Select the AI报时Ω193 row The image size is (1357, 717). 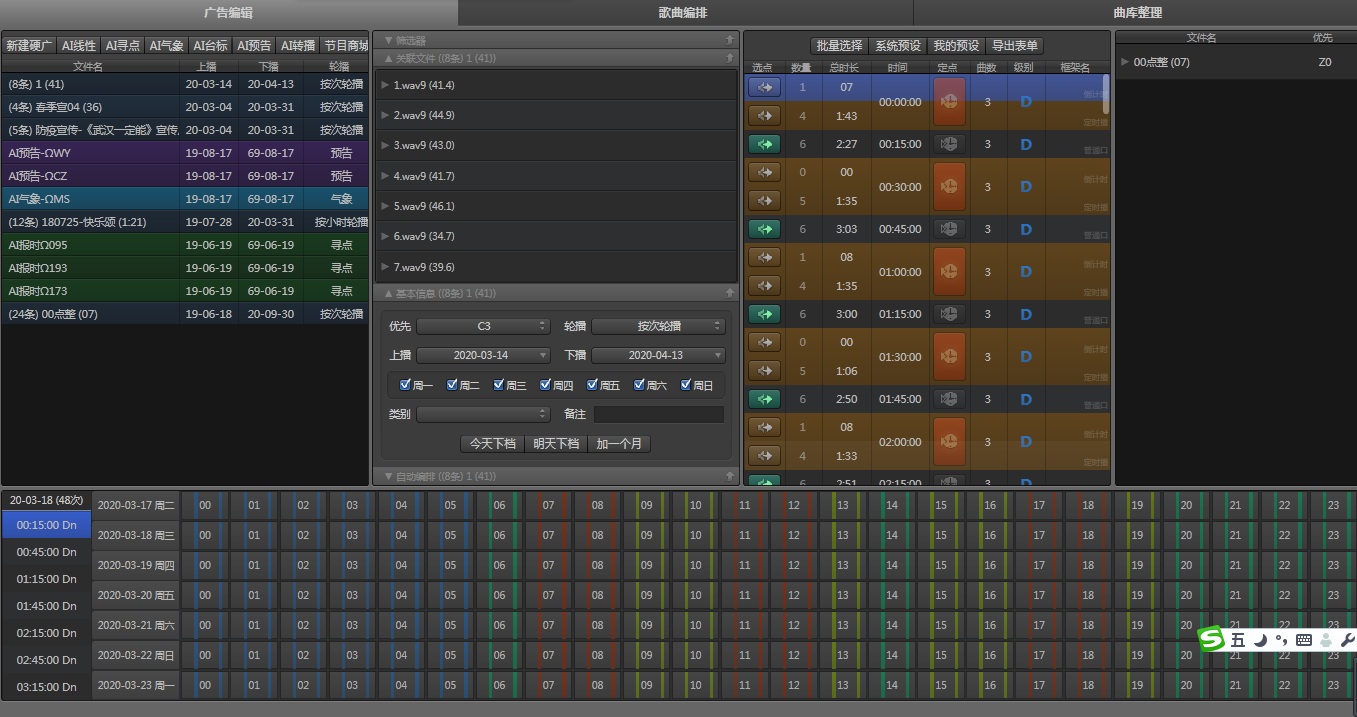pyautogui.click(x=185, y=268)
